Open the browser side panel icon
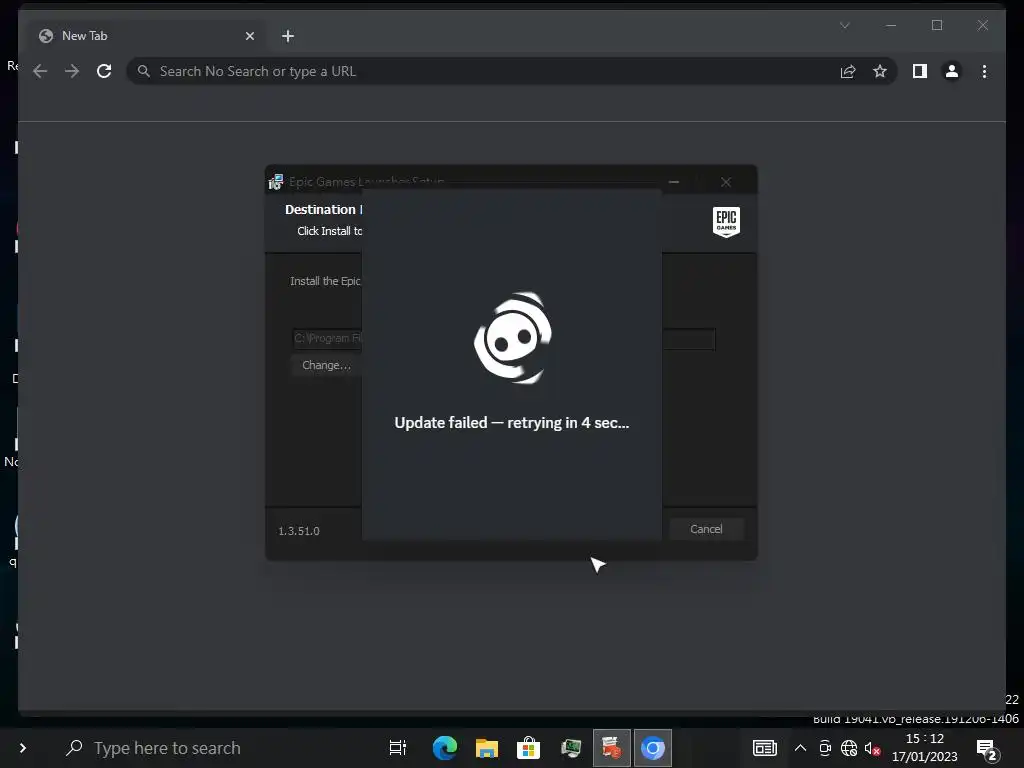This screenshot has width=1024, height=768. coord(920,71)
